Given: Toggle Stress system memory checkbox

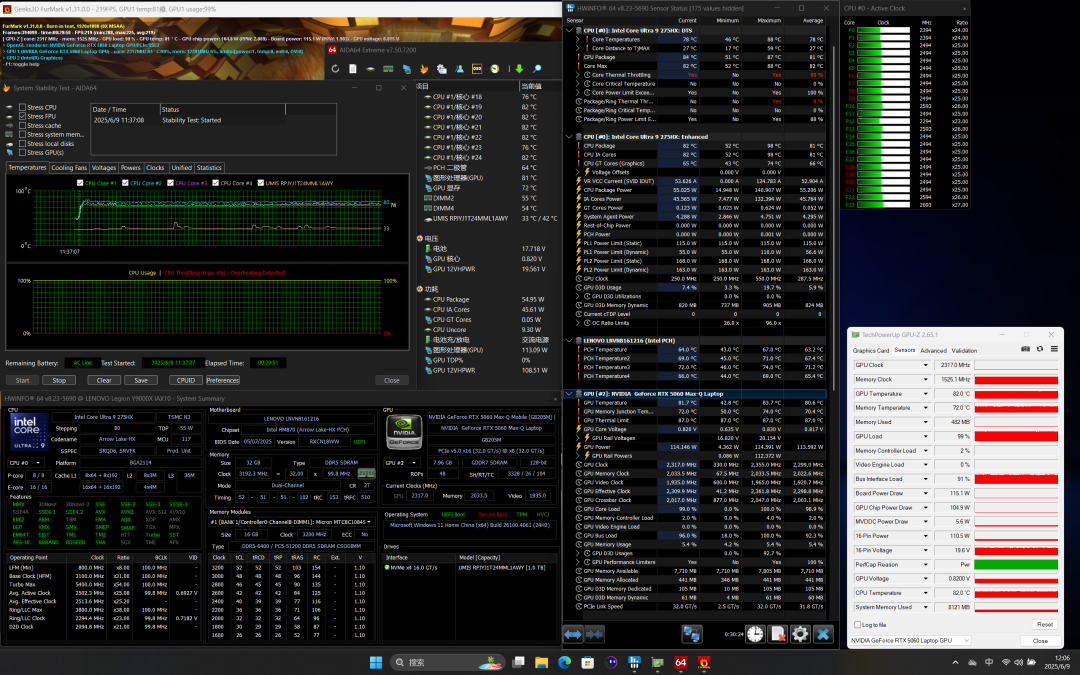Looking at the screenshot, I should tap(23, 134).
